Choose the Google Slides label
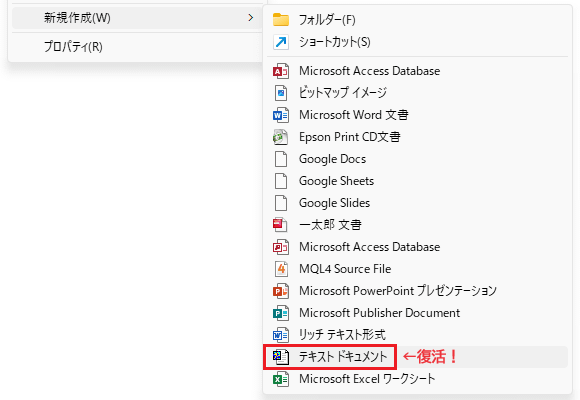This screenshot has height=400, width=580. click(334, 203)
